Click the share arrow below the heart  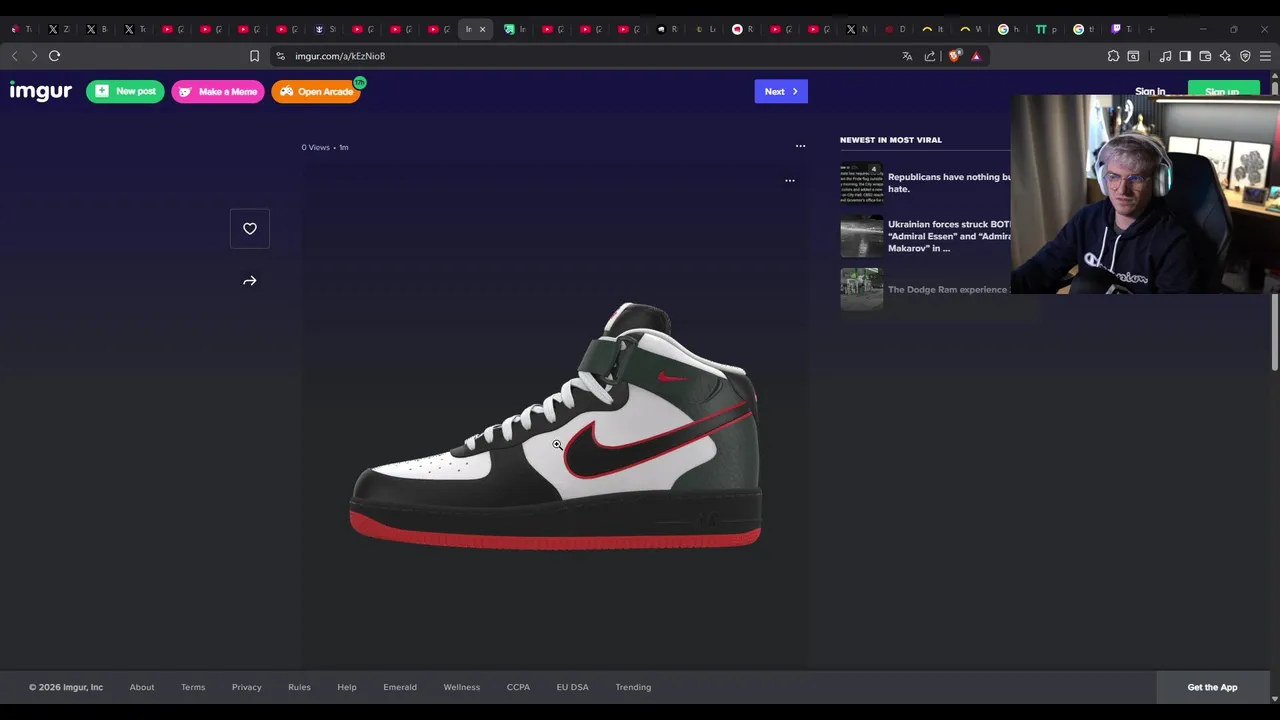click(250, 281)
